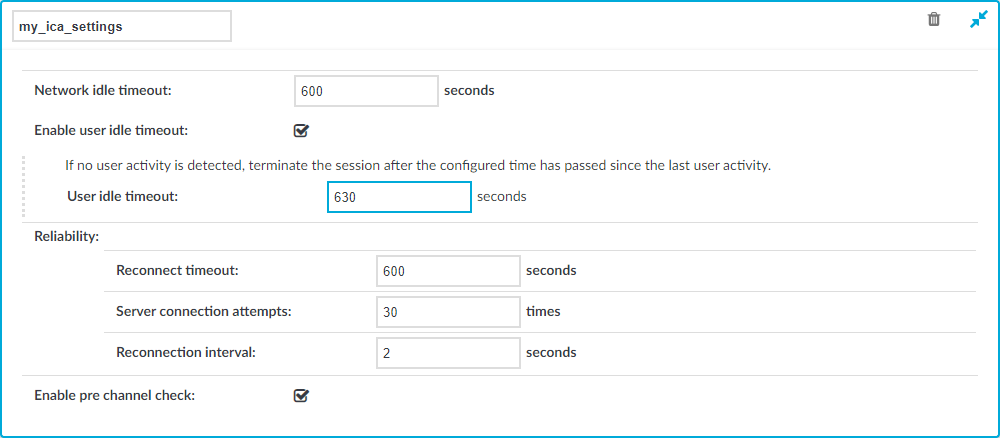
Task: Click the user activity description text
Action: (418, 166)
